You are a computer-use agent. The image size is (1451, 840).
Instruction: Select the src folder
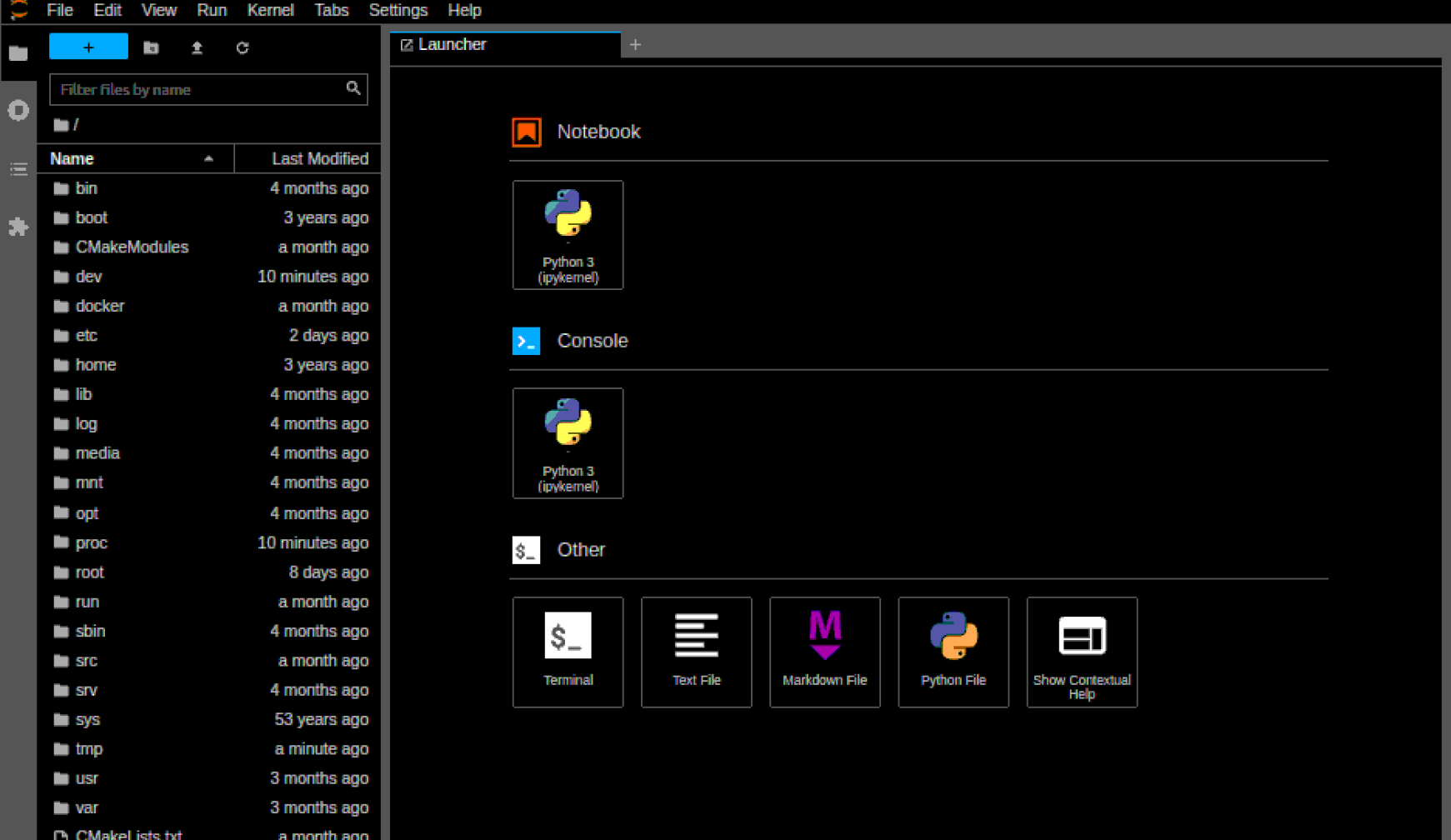pyautogui.click(x=209, y=661)
